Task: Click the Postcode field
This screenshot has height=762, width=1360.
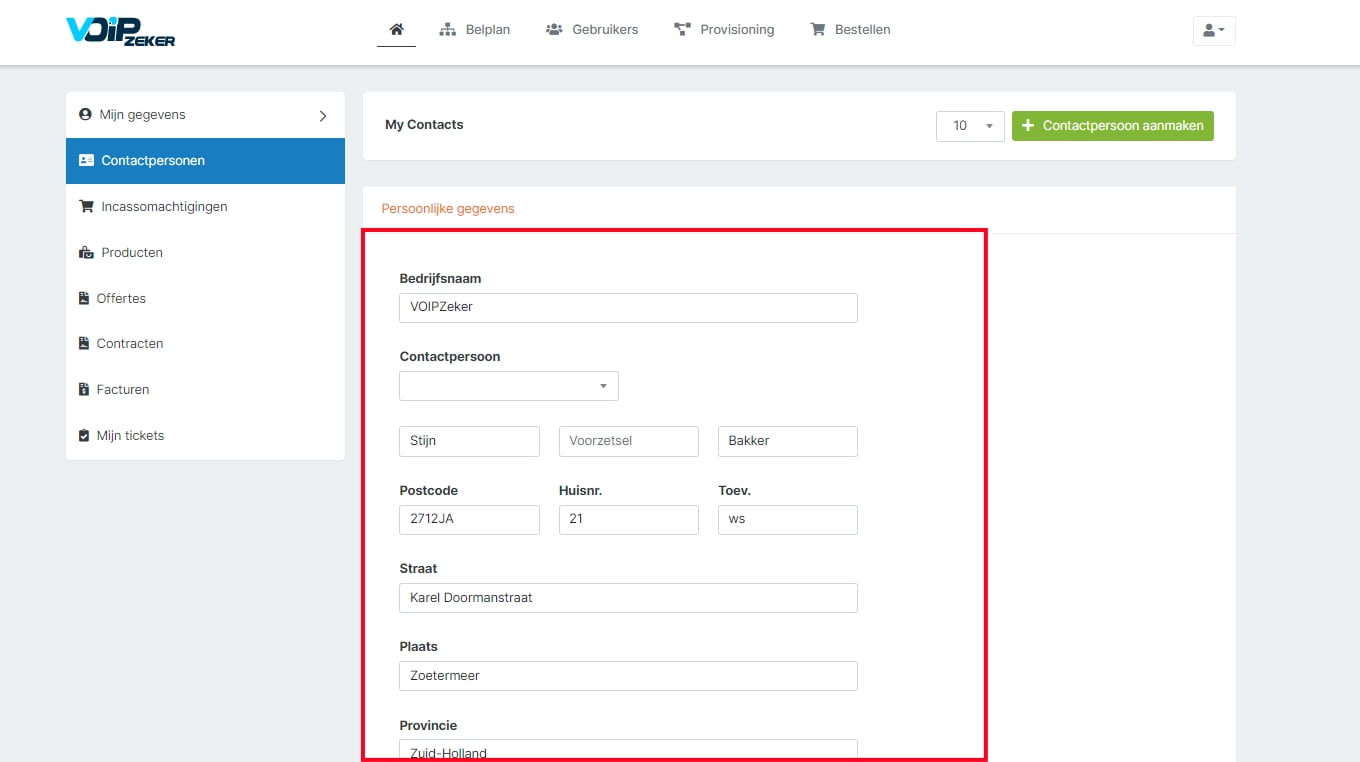Action: (x=469, y=520)
